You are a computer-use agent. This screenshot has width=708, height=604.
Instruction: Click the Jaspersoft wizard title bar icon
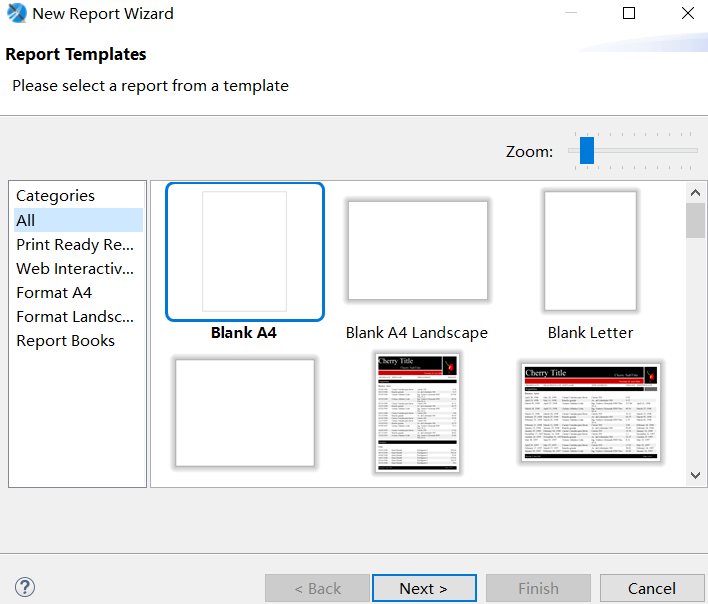[17, 13]
